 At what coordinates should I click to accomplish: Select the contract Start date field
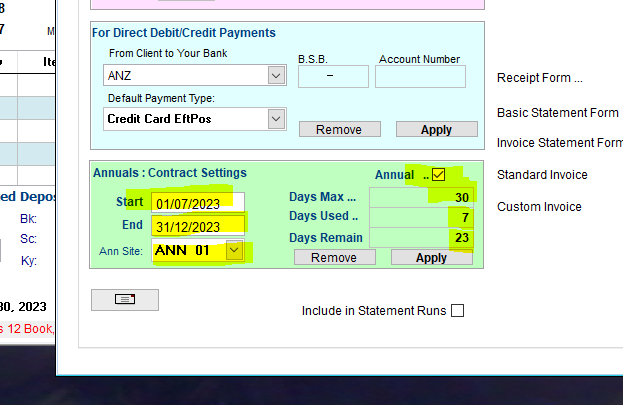[197, 202]
